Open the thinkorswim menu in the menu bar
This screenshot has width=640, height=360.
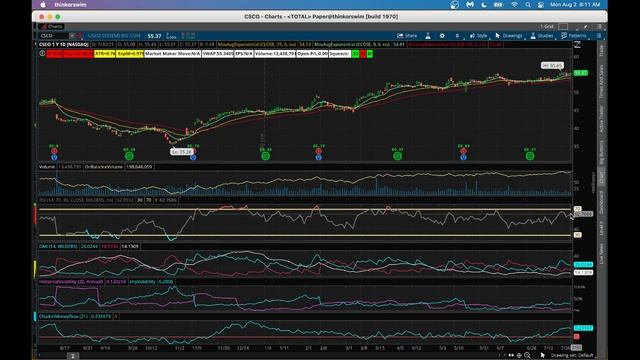pyautogui.click(x=70, y=4)
